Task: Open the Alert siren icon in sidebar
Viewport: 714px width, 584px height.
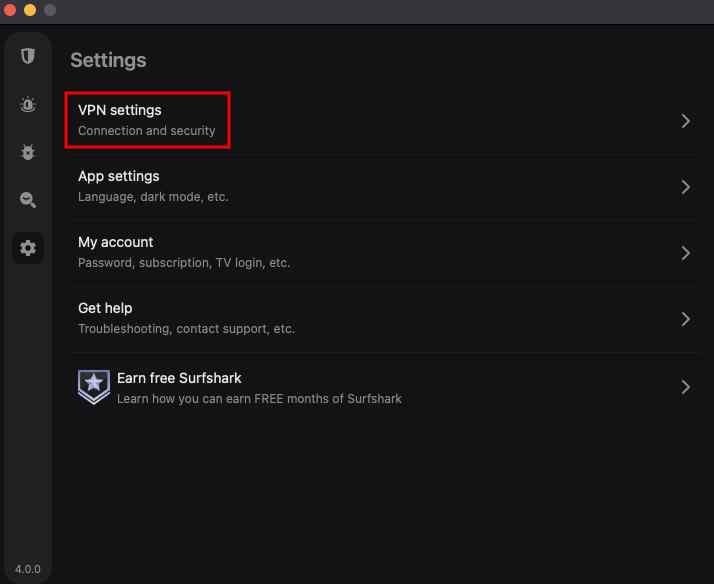Action: [28, 105]
